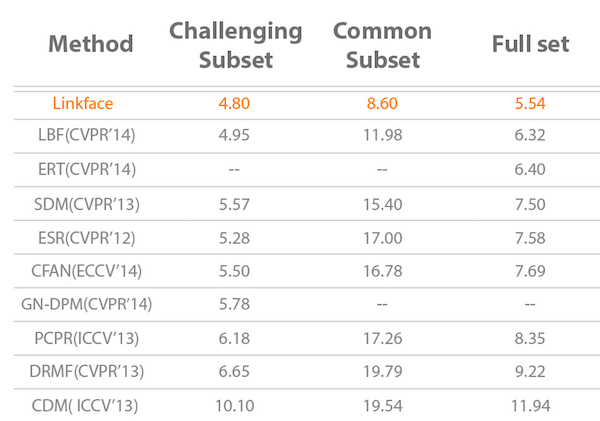The height and width of the screenshot is (421, 600).
Task: Select Linkface's 8.60 common subset value
Action: tap(382, 101)
